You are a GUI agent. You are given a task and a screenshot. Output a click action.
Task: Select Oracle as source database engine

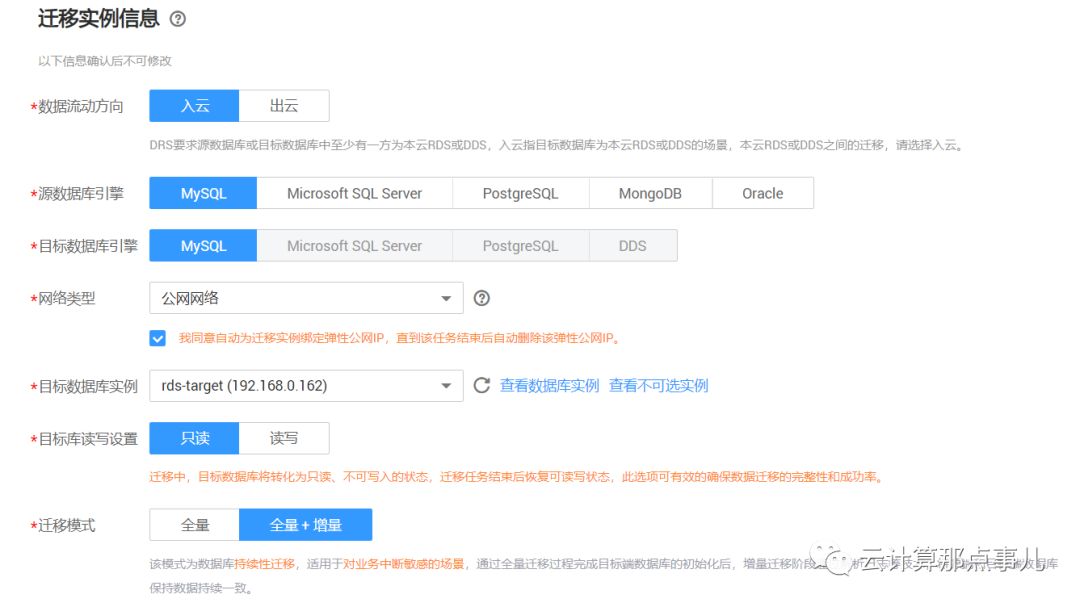point(763,193)
